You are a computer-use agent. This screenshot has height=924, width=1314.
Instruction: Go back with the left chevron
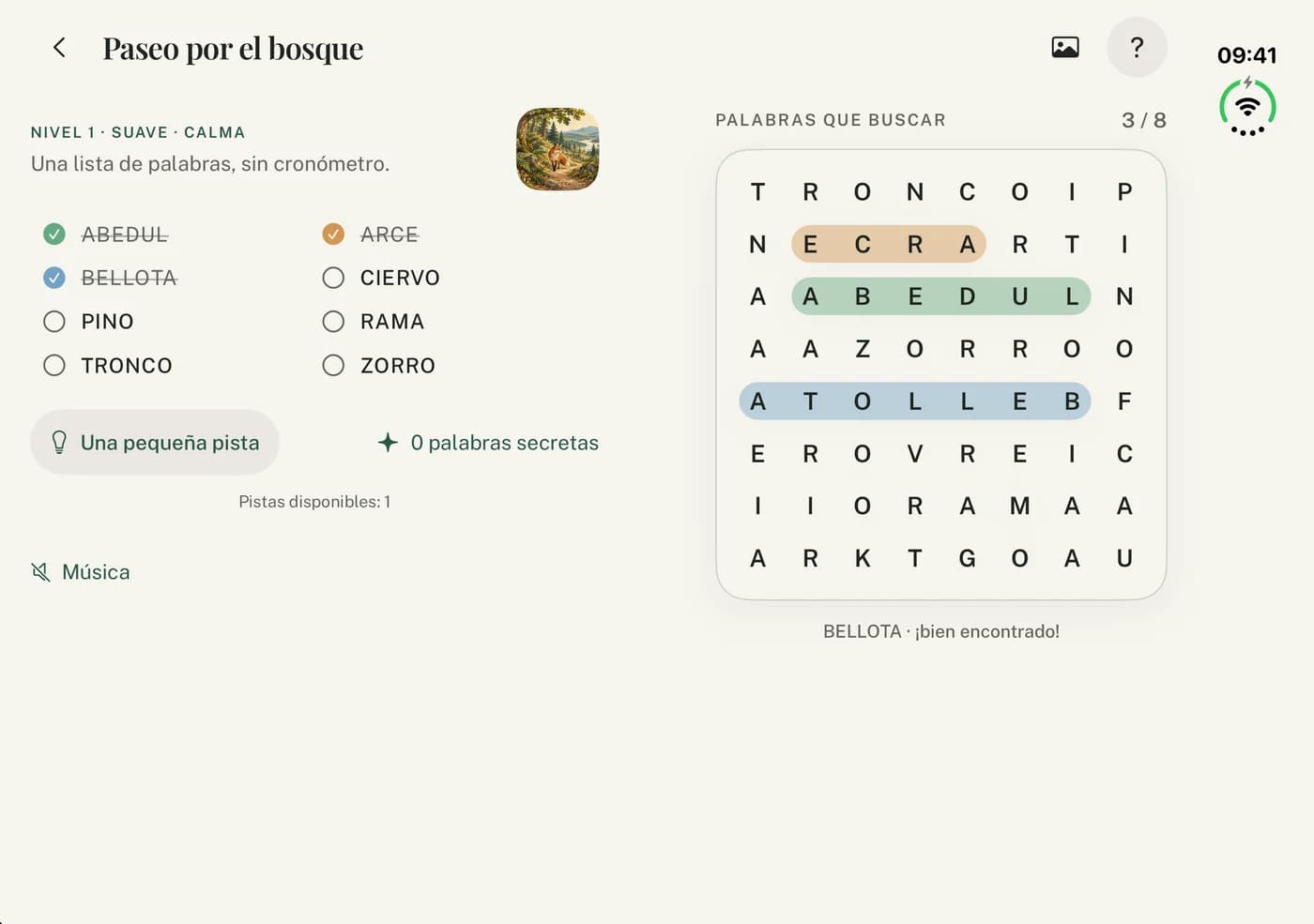[59, 48]
